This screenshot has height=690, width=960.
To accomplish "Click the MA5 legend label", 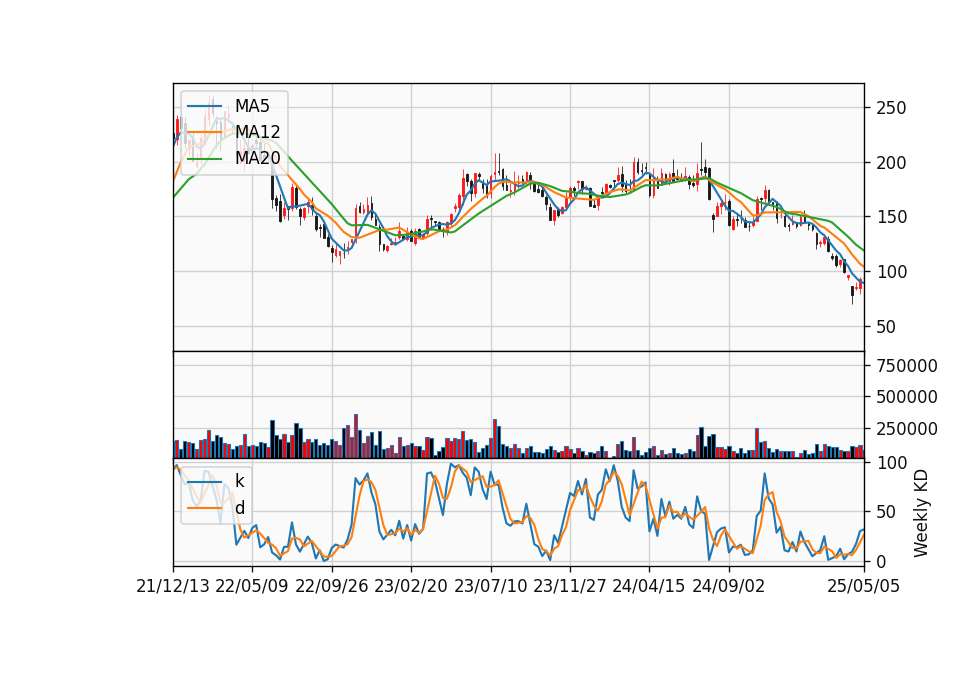I will [x=252, y=106].
